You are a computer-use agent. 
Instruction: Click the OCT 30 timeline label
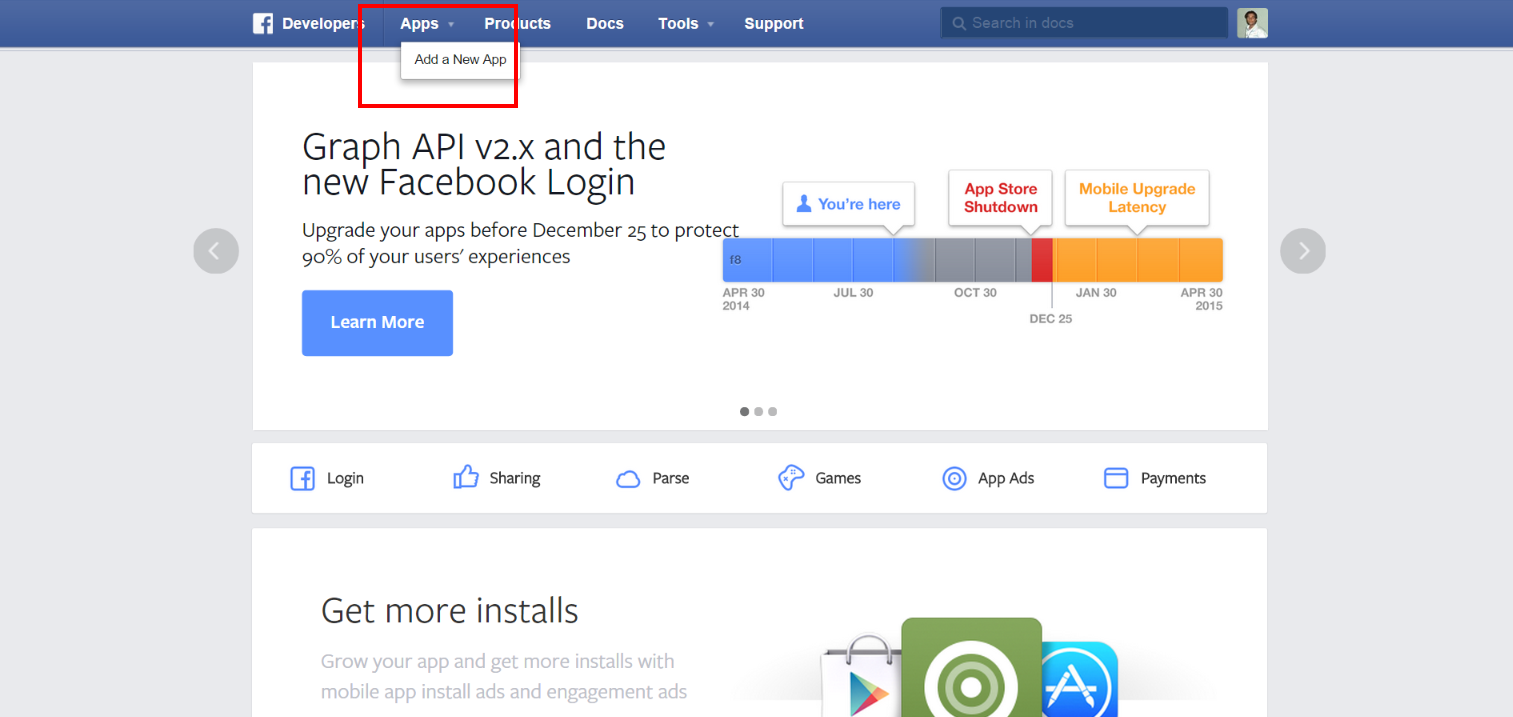[975, 293]
